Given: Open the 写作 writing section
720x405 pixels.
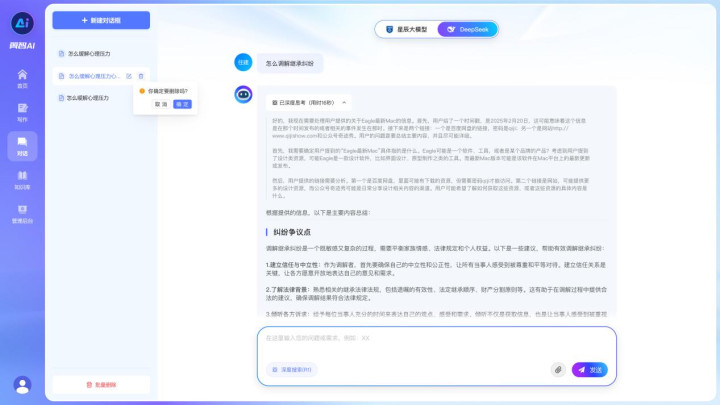Looking at the screenshot, I should pos(22,112).
